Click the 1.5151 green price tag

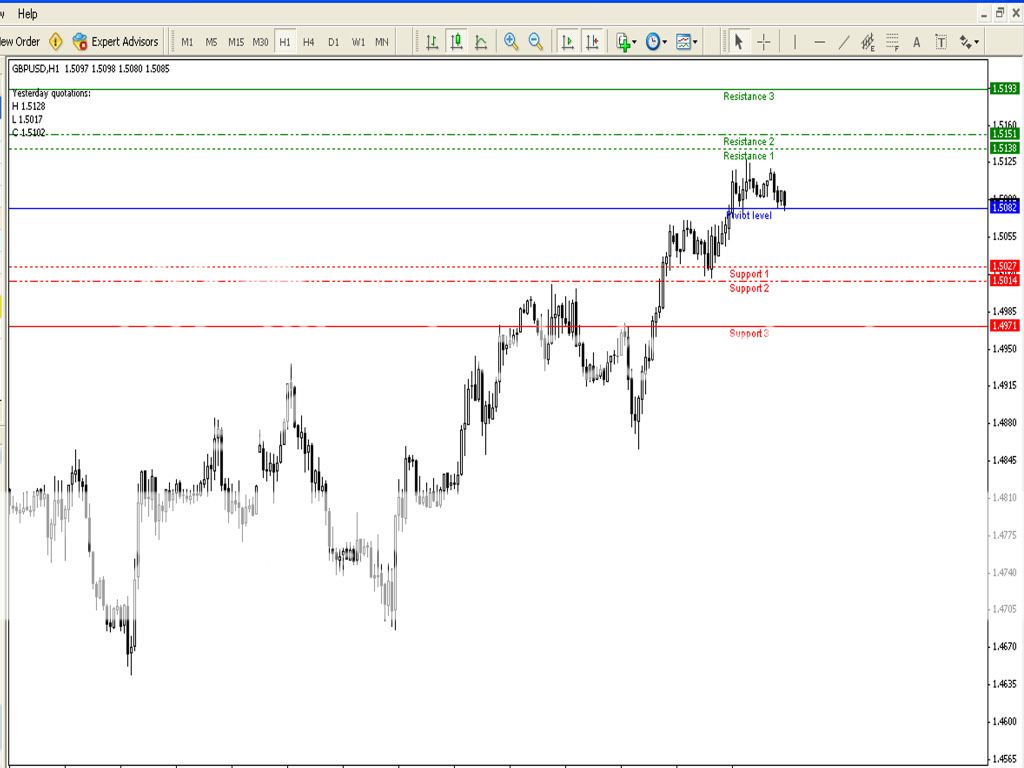click(x=1004, y=134)
